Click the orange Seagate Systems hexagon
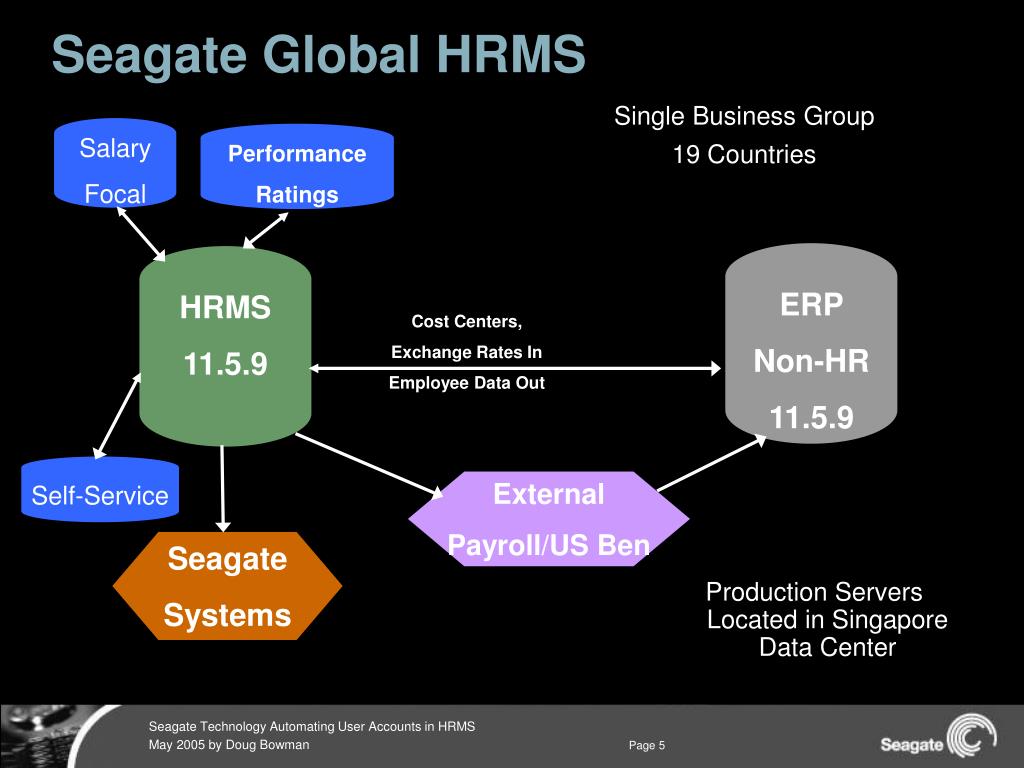 click(227, 586)
